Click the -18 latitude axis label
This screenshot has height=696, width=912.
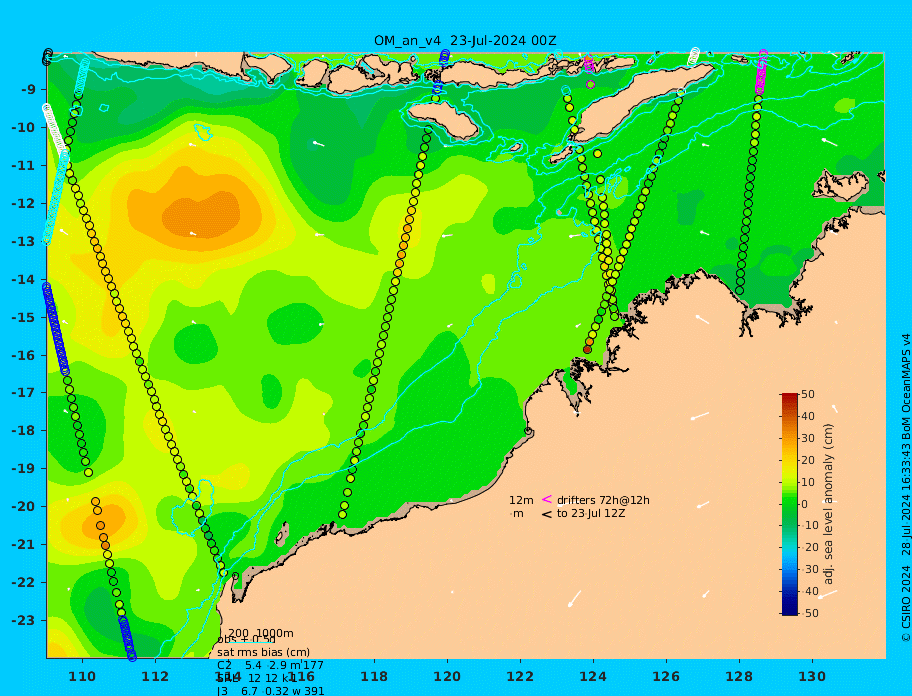23,431
